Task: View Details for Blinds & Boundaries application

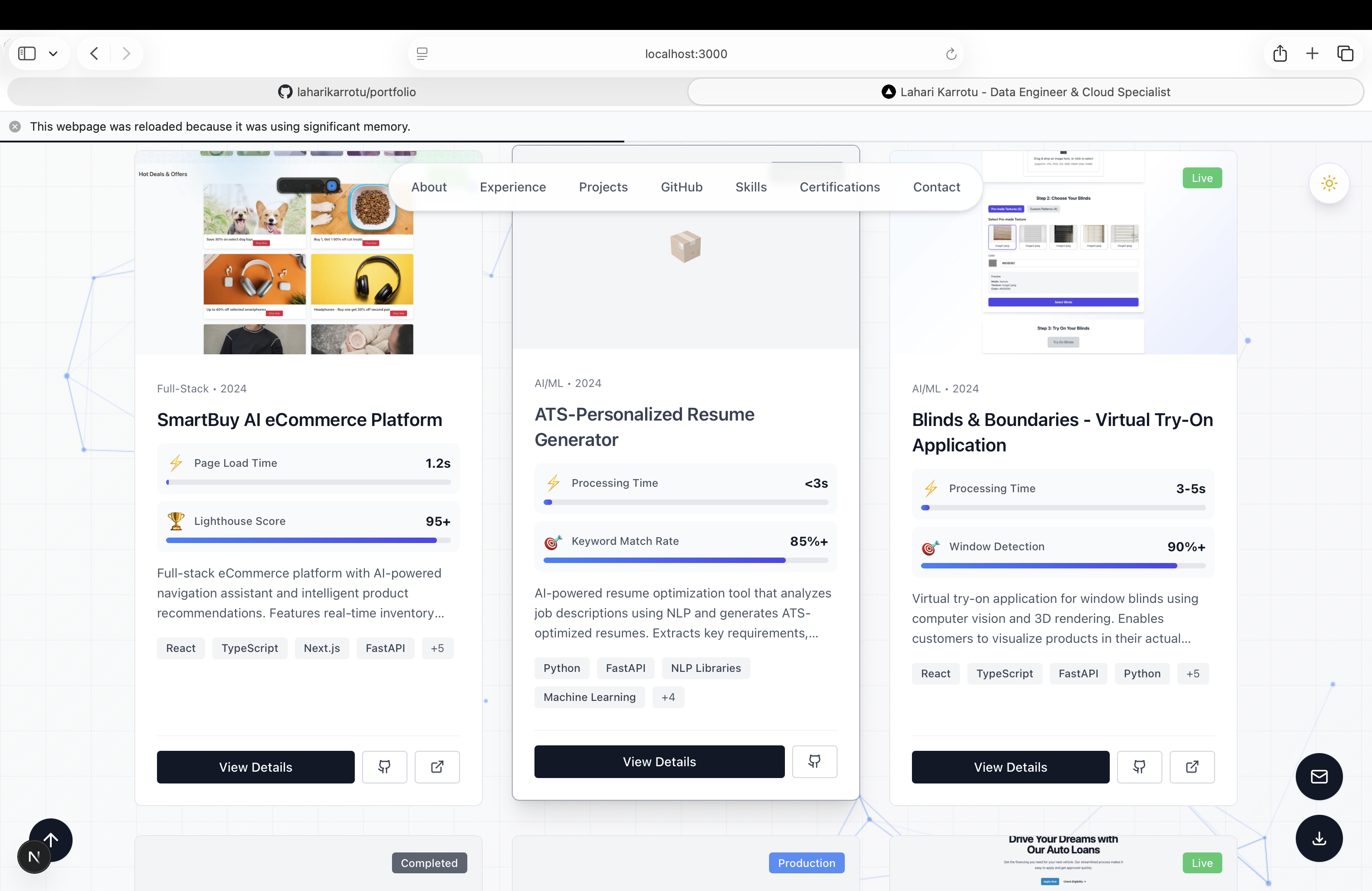Action: pos(1010,767)
